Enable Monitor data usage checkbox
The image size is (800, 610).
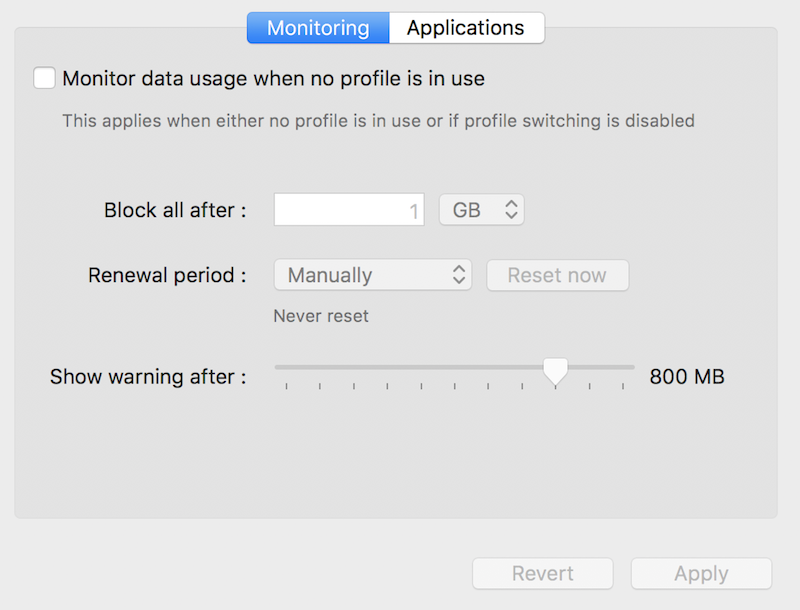(44, 78)
